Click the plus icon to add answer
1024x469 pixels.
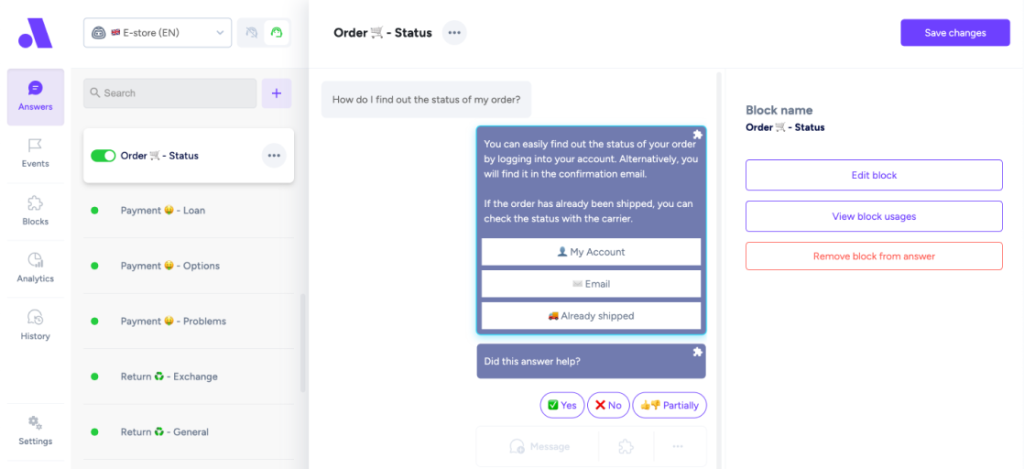click(276, 93)
